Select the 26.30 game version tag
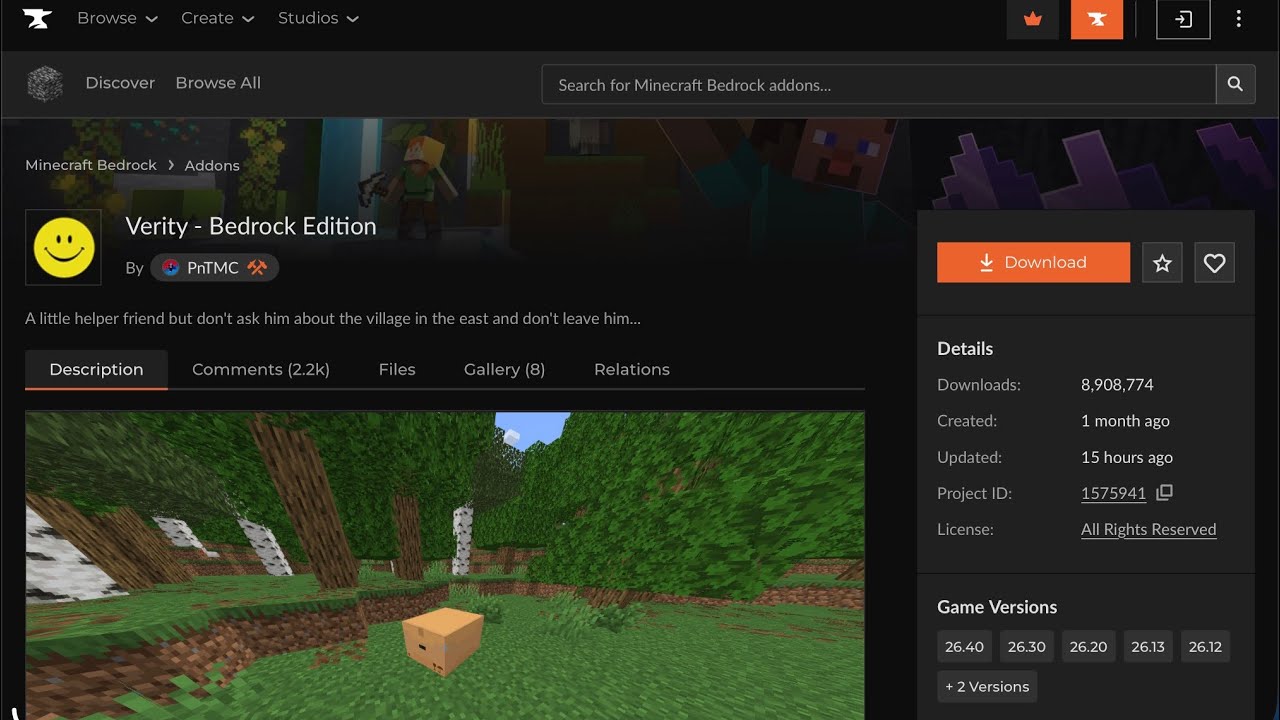This screenshot has width=1280, height=720. (x=1026, y=647)
